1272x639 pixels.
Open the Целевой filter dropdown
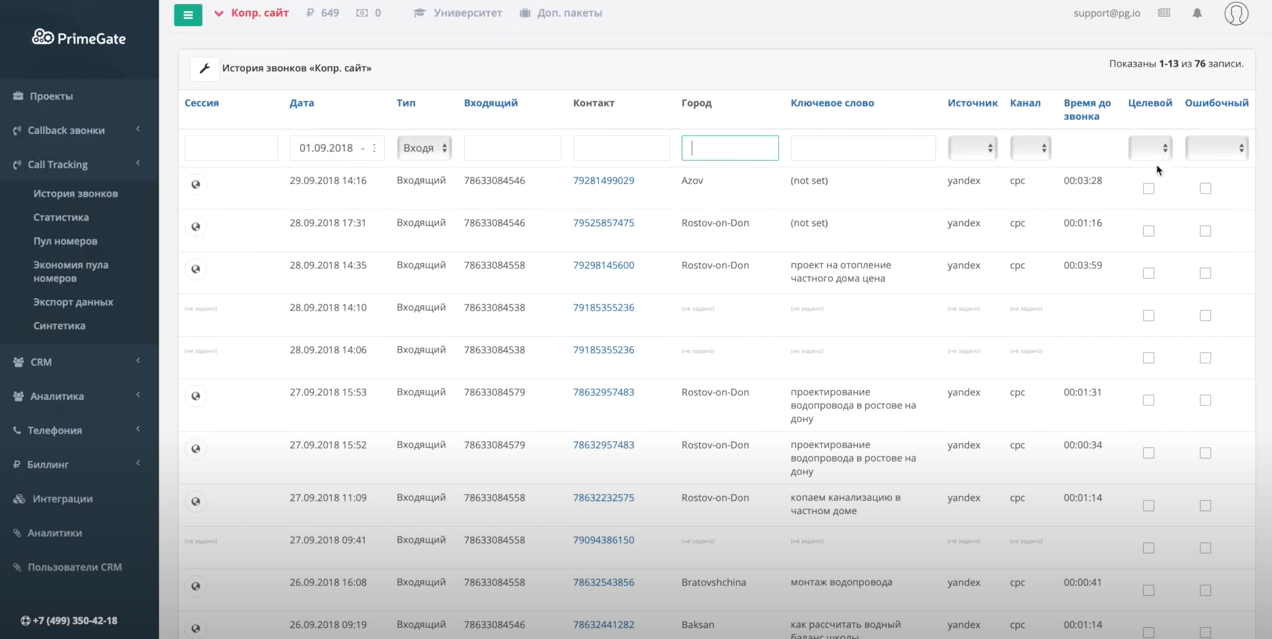(1150, 148)
